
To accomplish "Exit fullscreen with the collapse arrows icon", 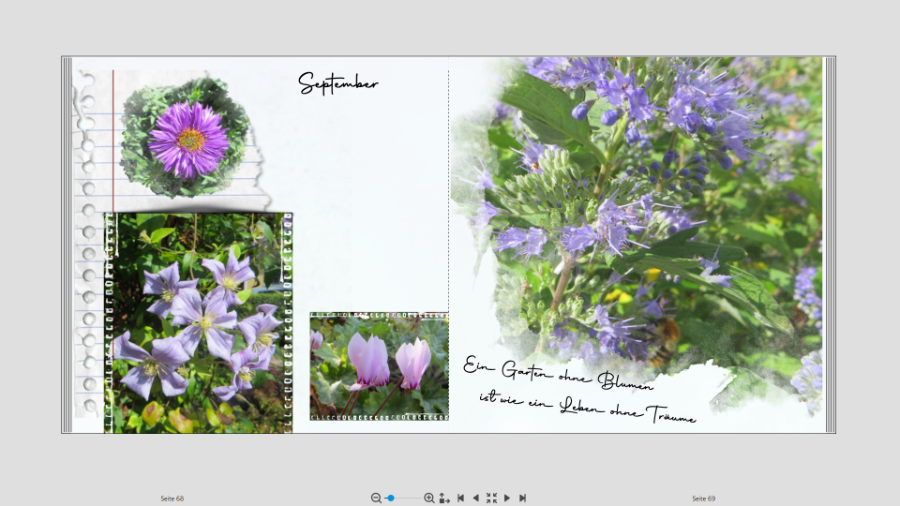I will click(491, 498).
